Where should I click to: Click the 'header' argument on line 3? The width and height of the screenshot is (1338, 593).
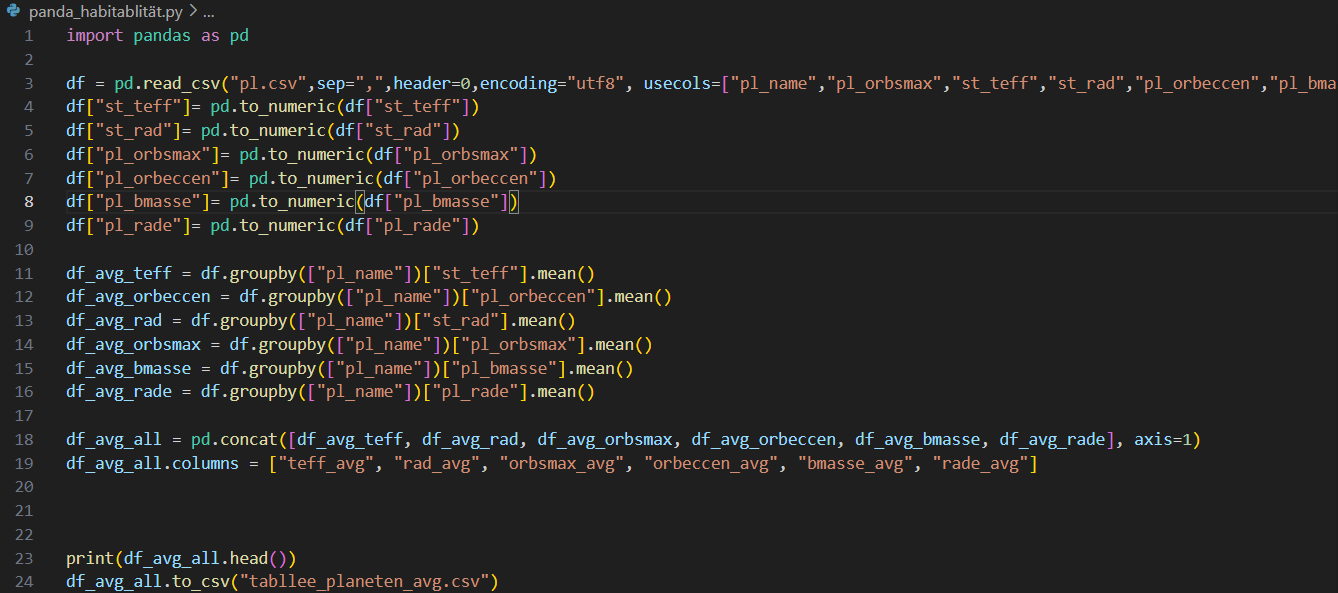[422, 83]
